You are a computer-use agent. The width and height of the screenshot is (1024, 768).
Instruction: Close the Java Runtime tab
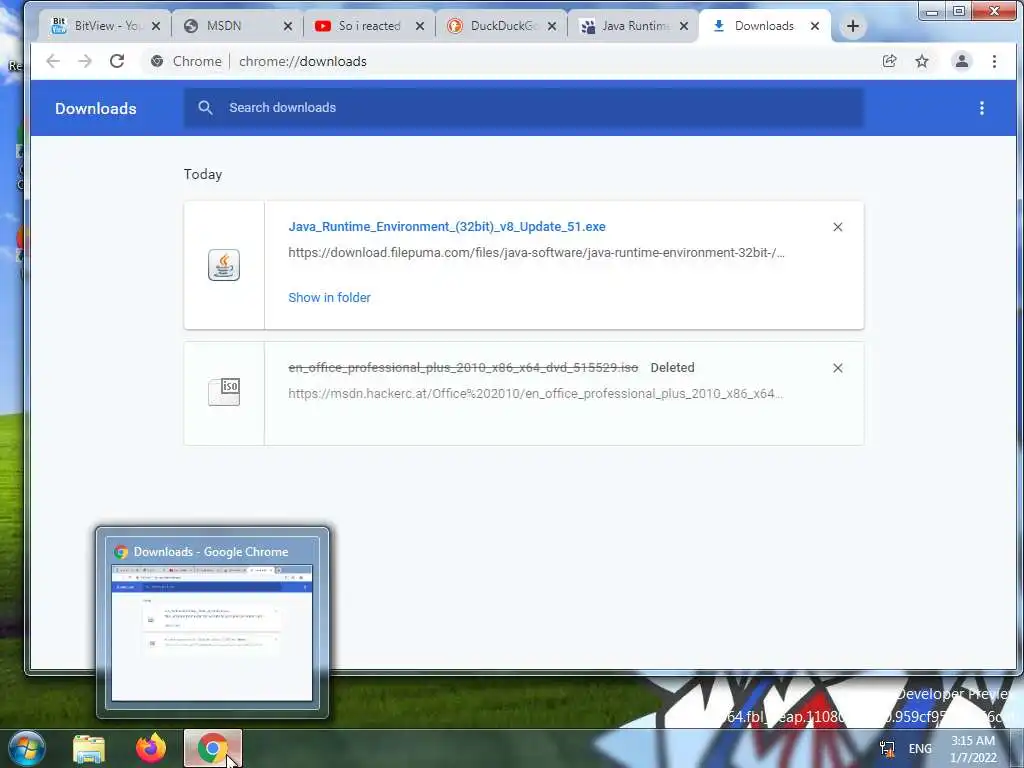click(x=684, y=26)
